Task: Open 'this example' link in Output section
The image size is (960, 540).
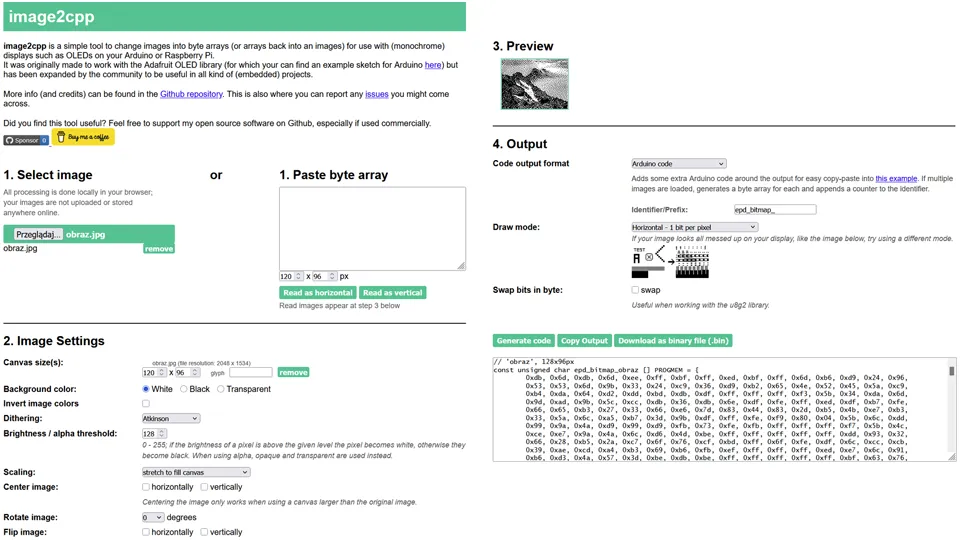Action: pos(896,179)
